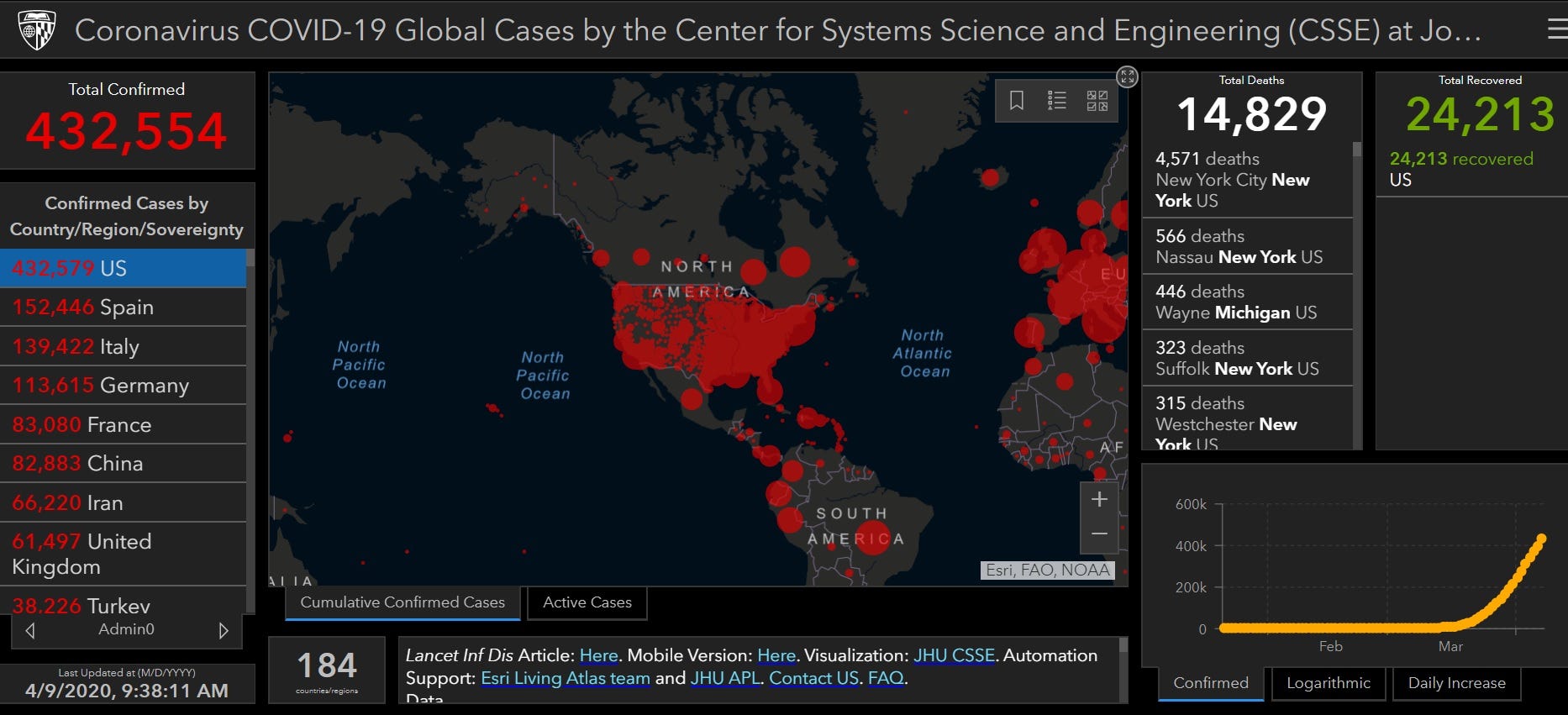Screen dimensions: 1568x715
Task: Click the Johns Hopkins shield logo
Action: point(37,30)
